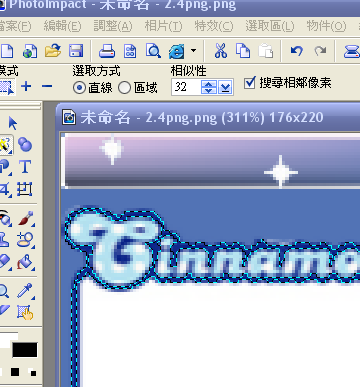Click the 相似性 spinner arrows
The width and height of the screenshot is (360, 387).
click(209, 87)
